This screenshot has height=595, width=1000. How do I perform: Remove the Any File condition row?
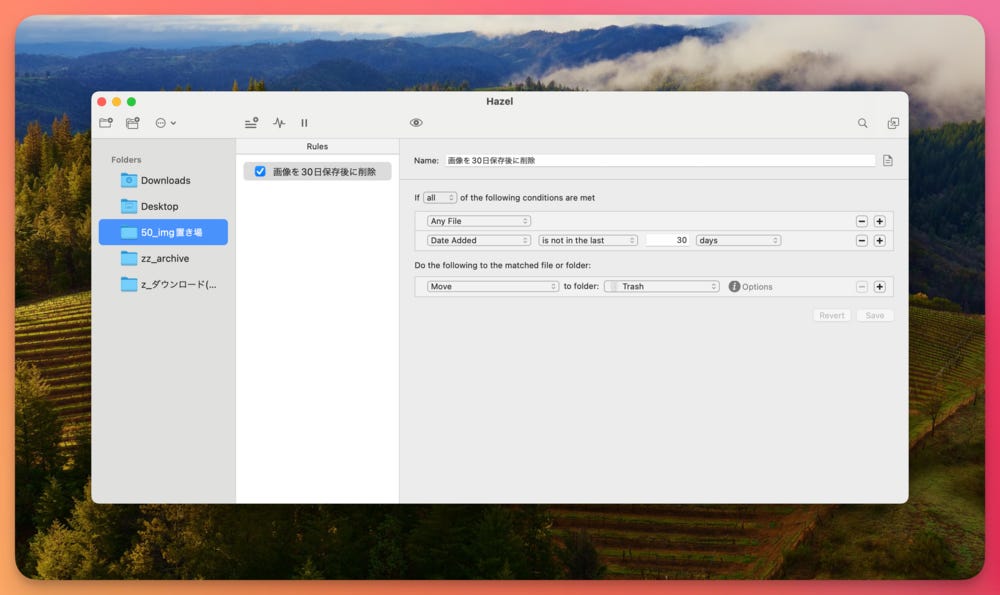862,221
